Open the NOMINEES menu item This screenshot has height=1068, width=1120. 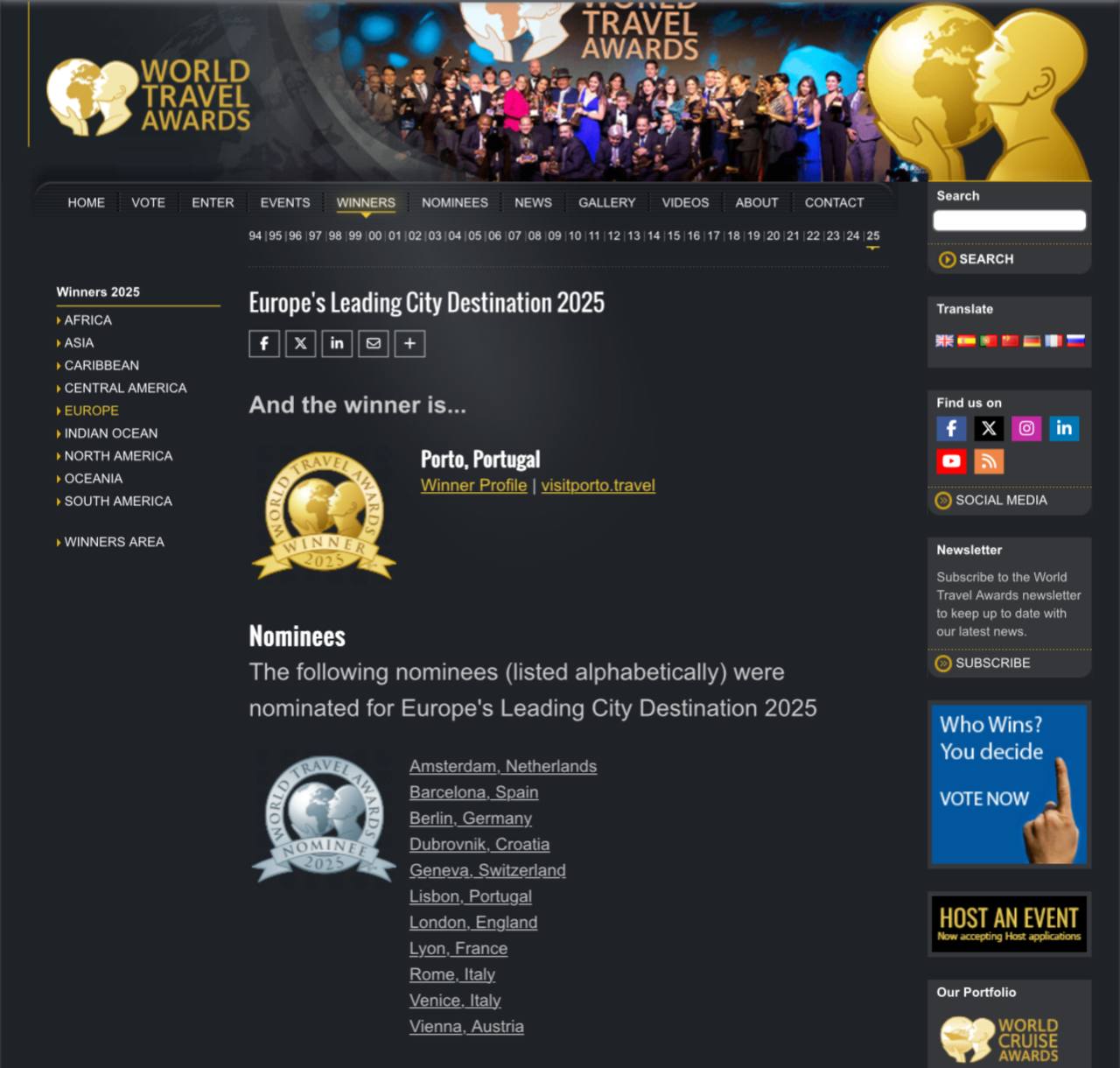455,202
